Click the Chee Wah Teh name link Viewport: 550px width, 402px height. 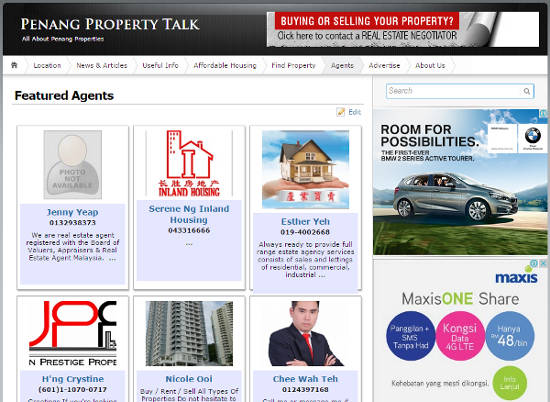pos(305,379)
